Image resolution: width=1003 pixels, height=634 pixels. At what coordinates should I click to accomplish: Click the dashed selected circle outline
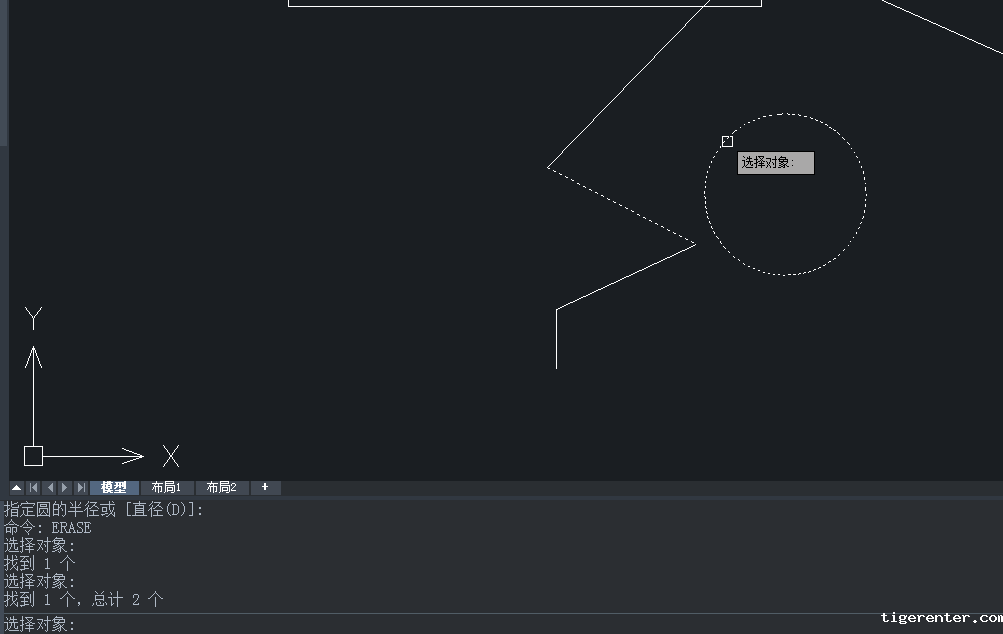[866, 194]
